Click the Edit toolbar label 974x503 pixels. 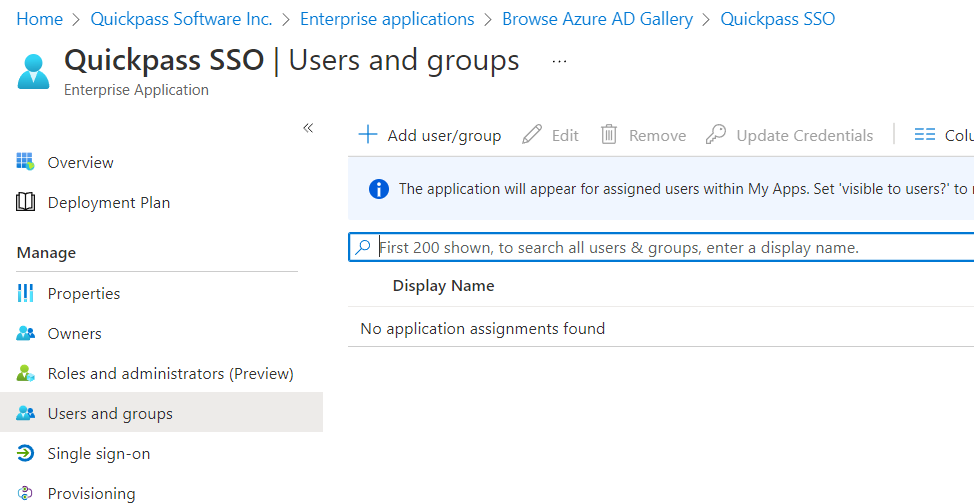point(565,135)
